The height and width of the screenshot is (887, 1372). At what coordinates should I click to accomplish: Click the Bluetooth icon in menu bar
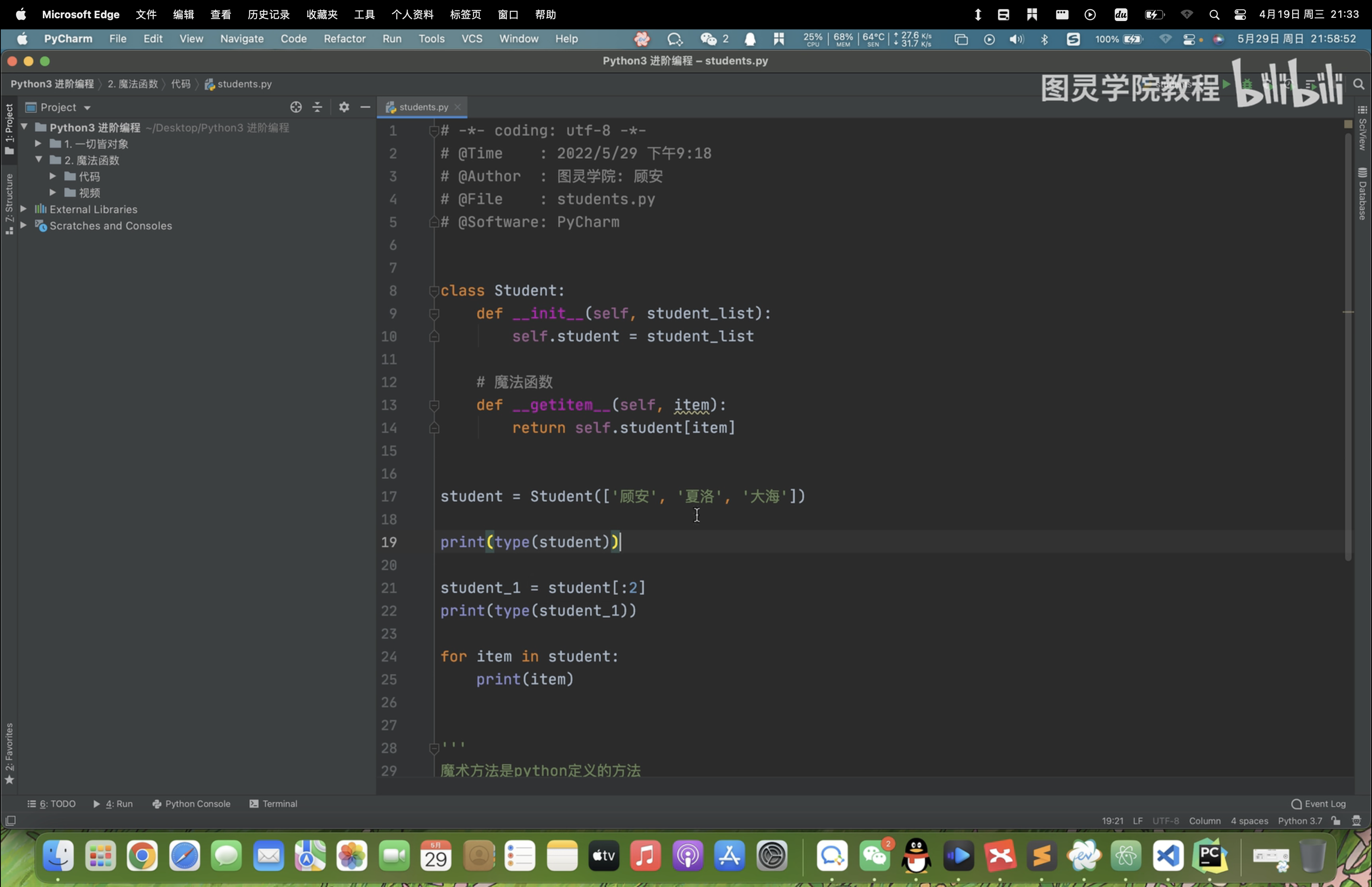coord(1044,39)
